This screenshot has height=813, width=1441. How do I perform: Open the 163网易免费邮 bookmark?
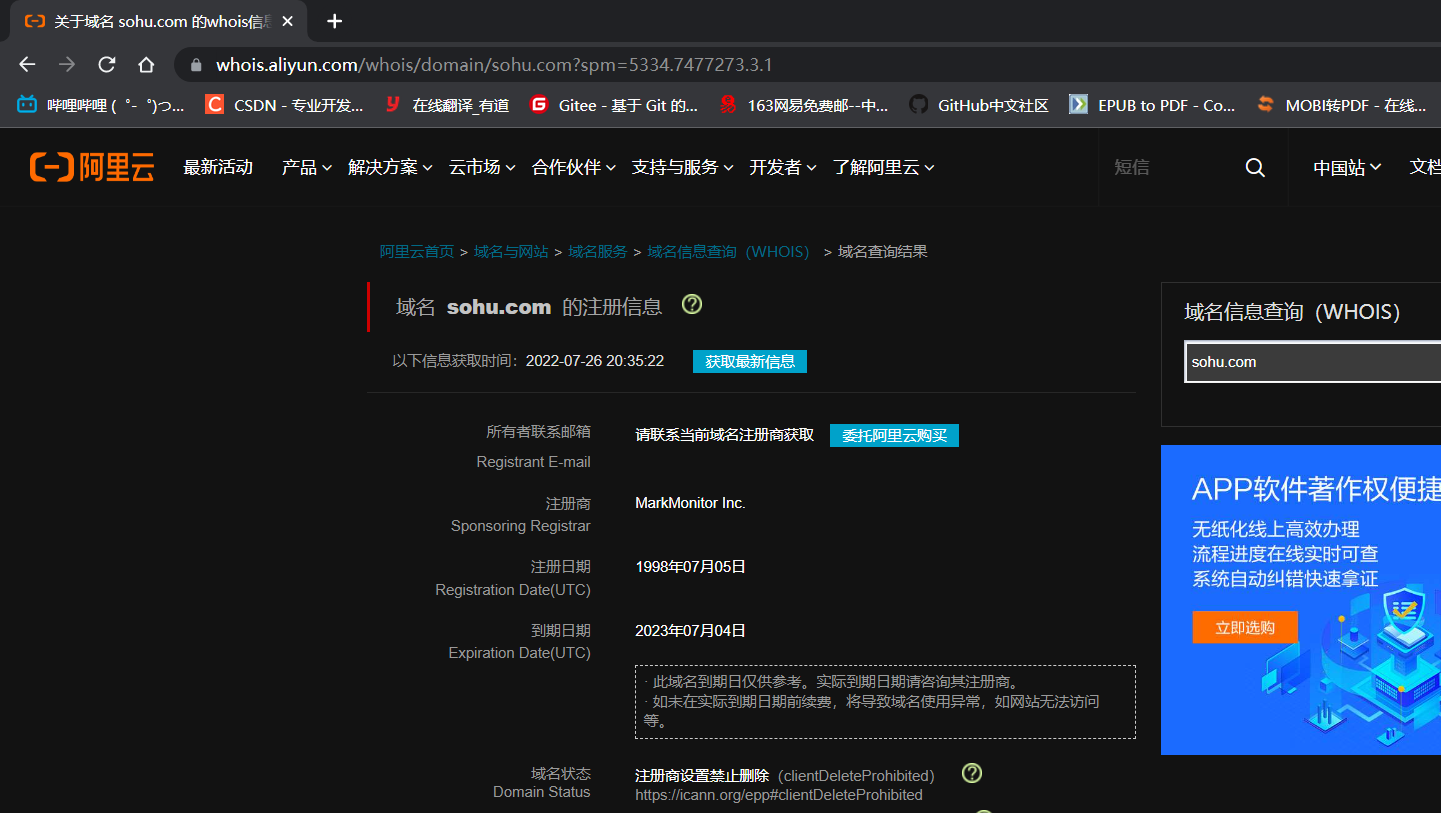tap(806, 104)
